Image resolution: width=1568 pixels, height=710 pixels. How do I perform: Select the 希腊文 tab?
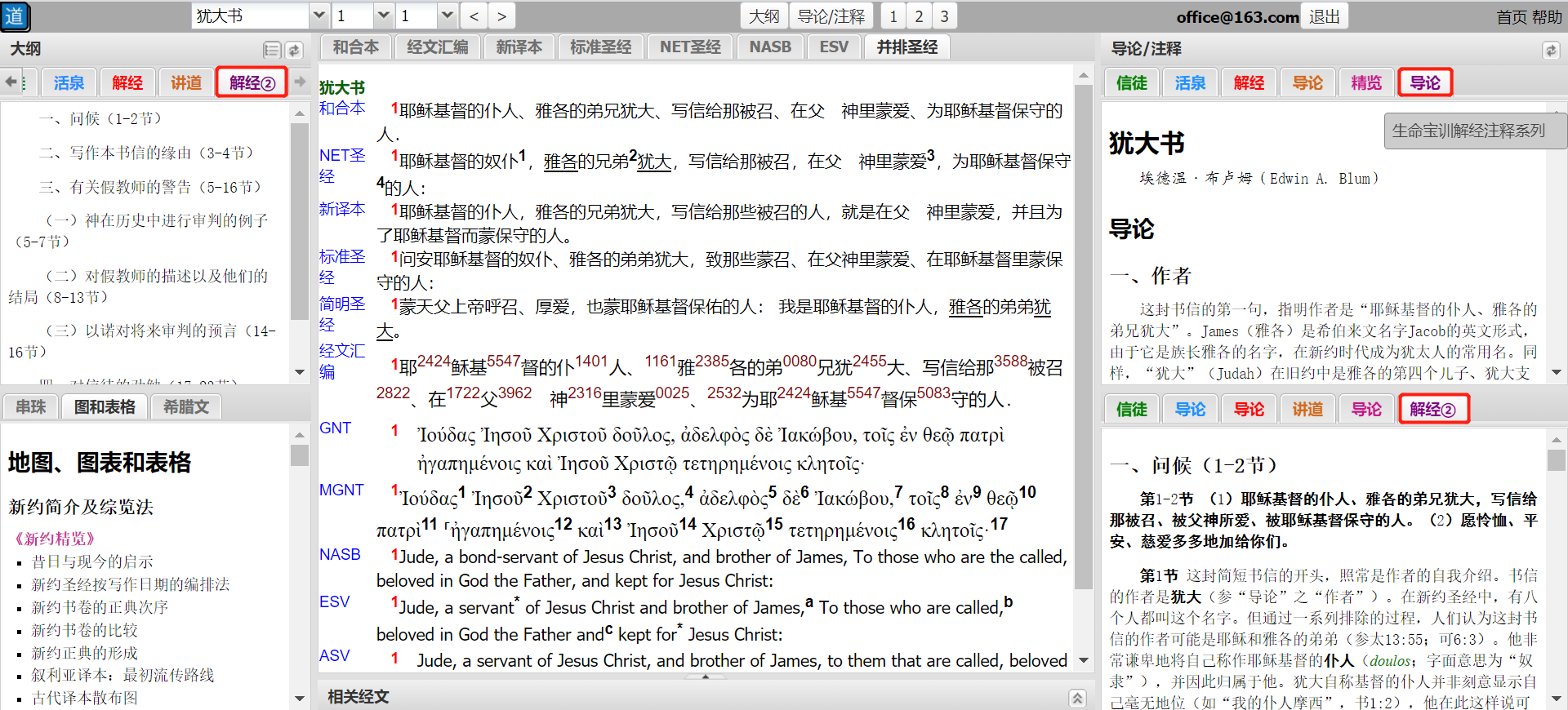click(x=186, y=406)
